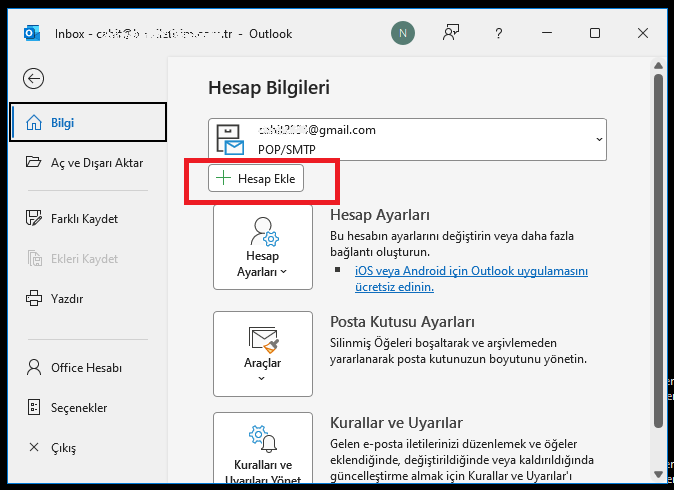Open Seçenekler from the sidebar
674x490 pixels.
click(x=88, y=407)
